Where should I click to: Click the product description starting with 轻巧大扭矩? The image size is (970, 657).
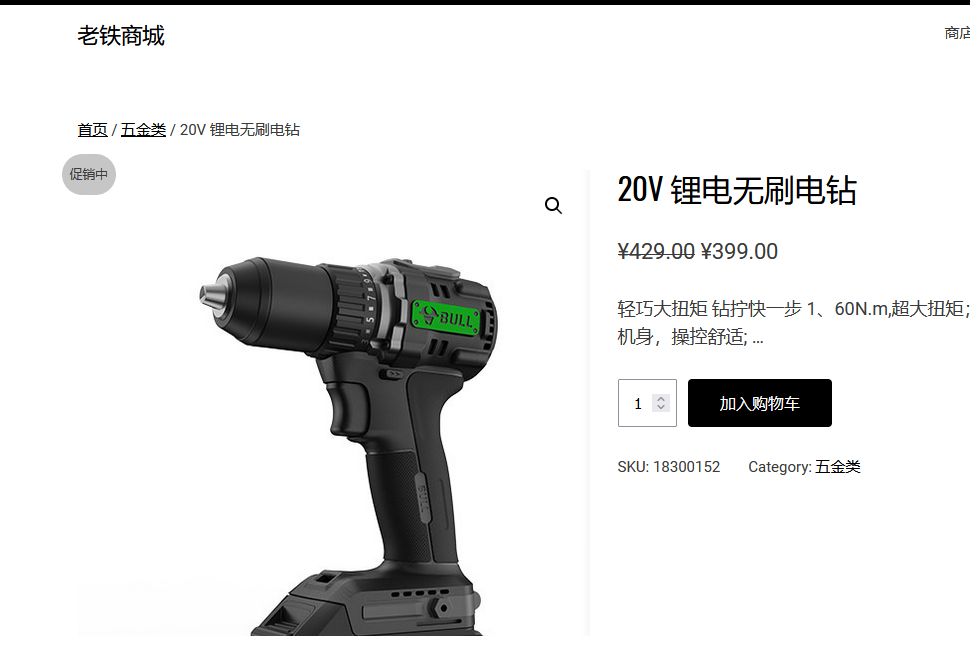pyautogui.click(x=793, y=322)
